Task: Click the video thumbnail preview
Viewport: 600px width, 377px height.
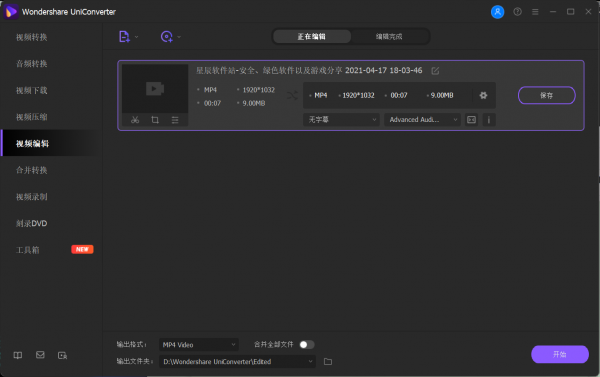Action: (x=155, y=89)
